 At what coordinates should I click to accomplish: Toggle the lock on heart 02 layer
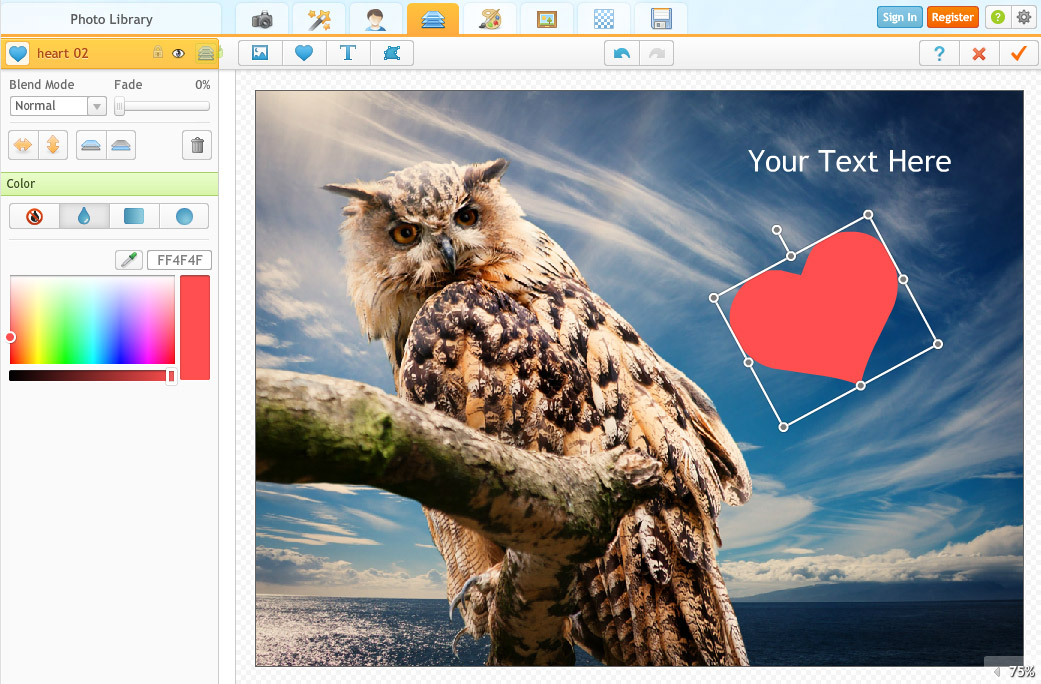click(x=157, y=53)
